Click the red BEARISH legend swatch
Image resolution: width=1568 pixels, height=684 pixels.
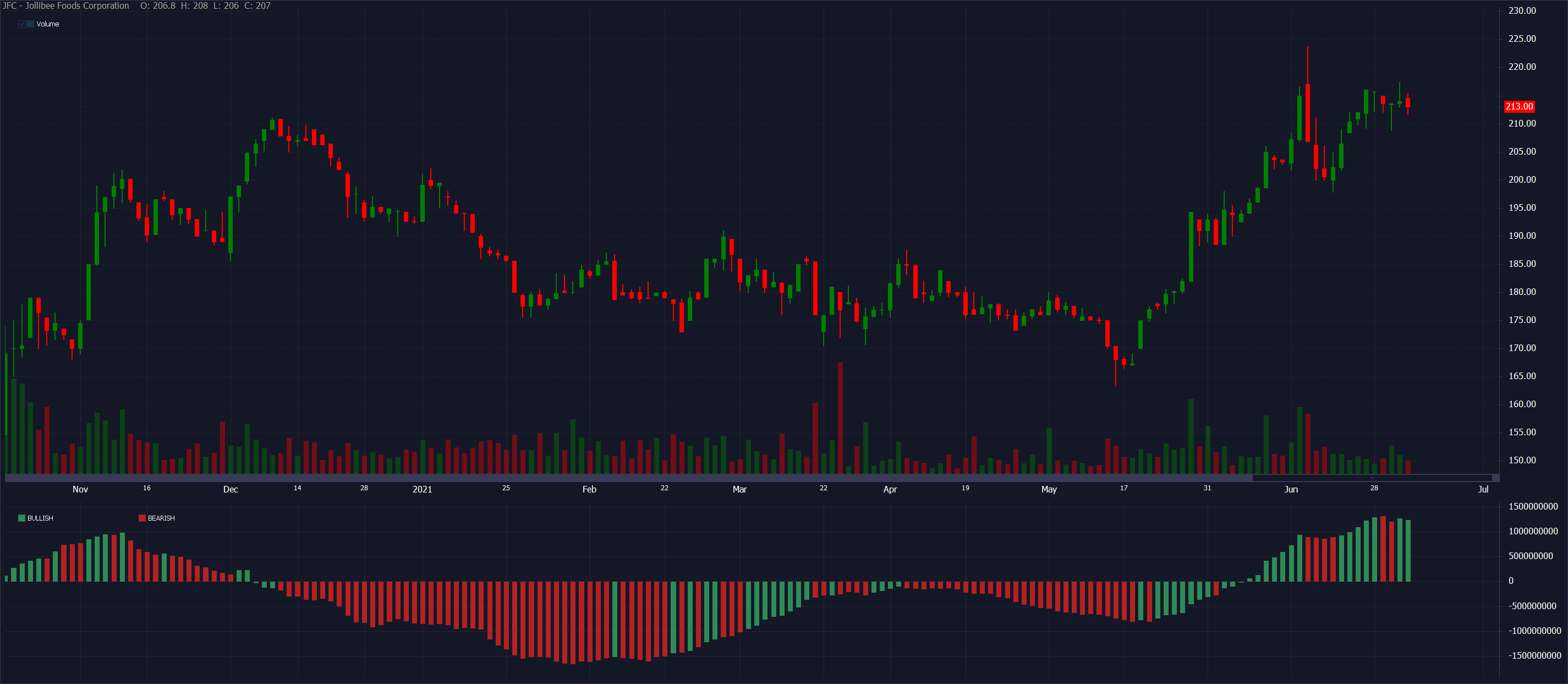click(142, 518)
